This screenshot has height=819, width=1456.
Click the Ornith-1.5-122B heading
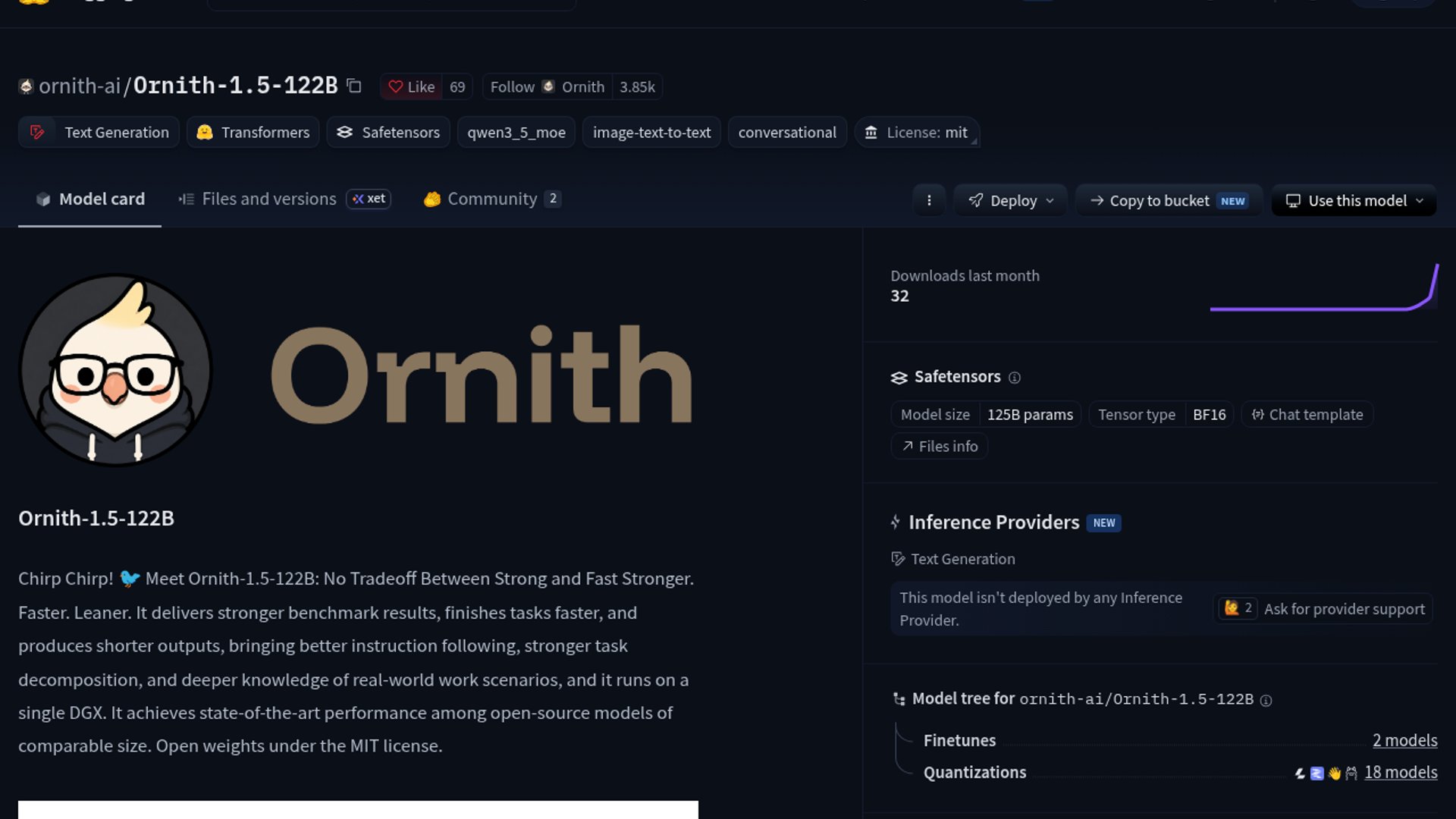coord(96,518)
